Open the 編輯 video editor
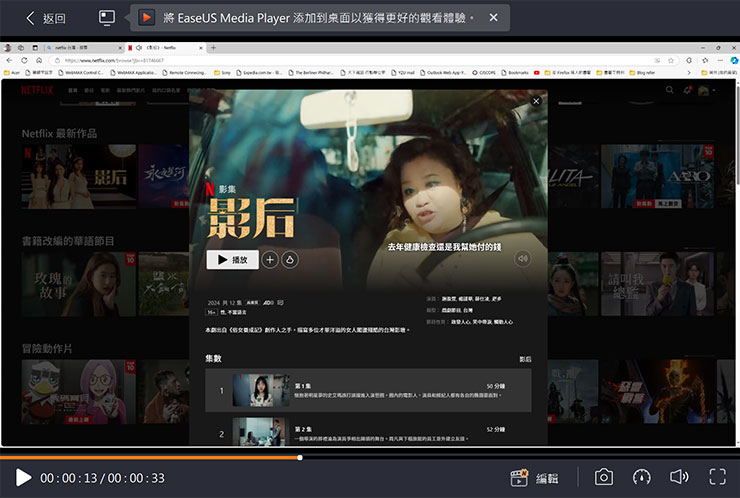This screenshot has height=498, width=740. (x=535, y=478)
